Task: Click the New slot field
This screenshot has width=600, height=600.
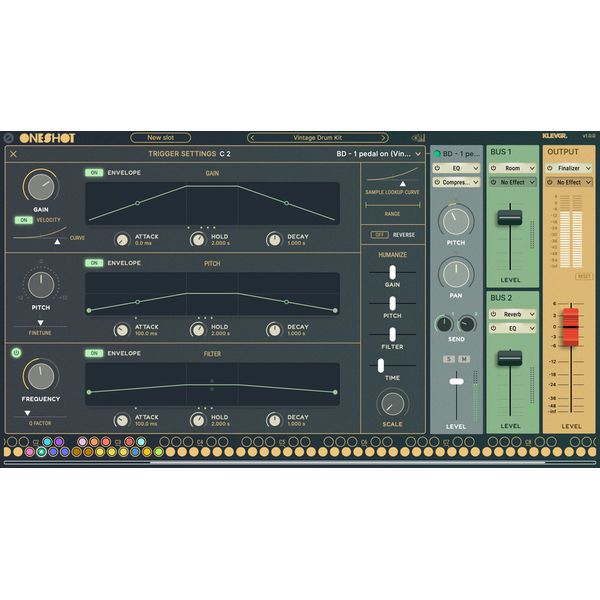Action: pyautogui.click(x=160, y=138)
